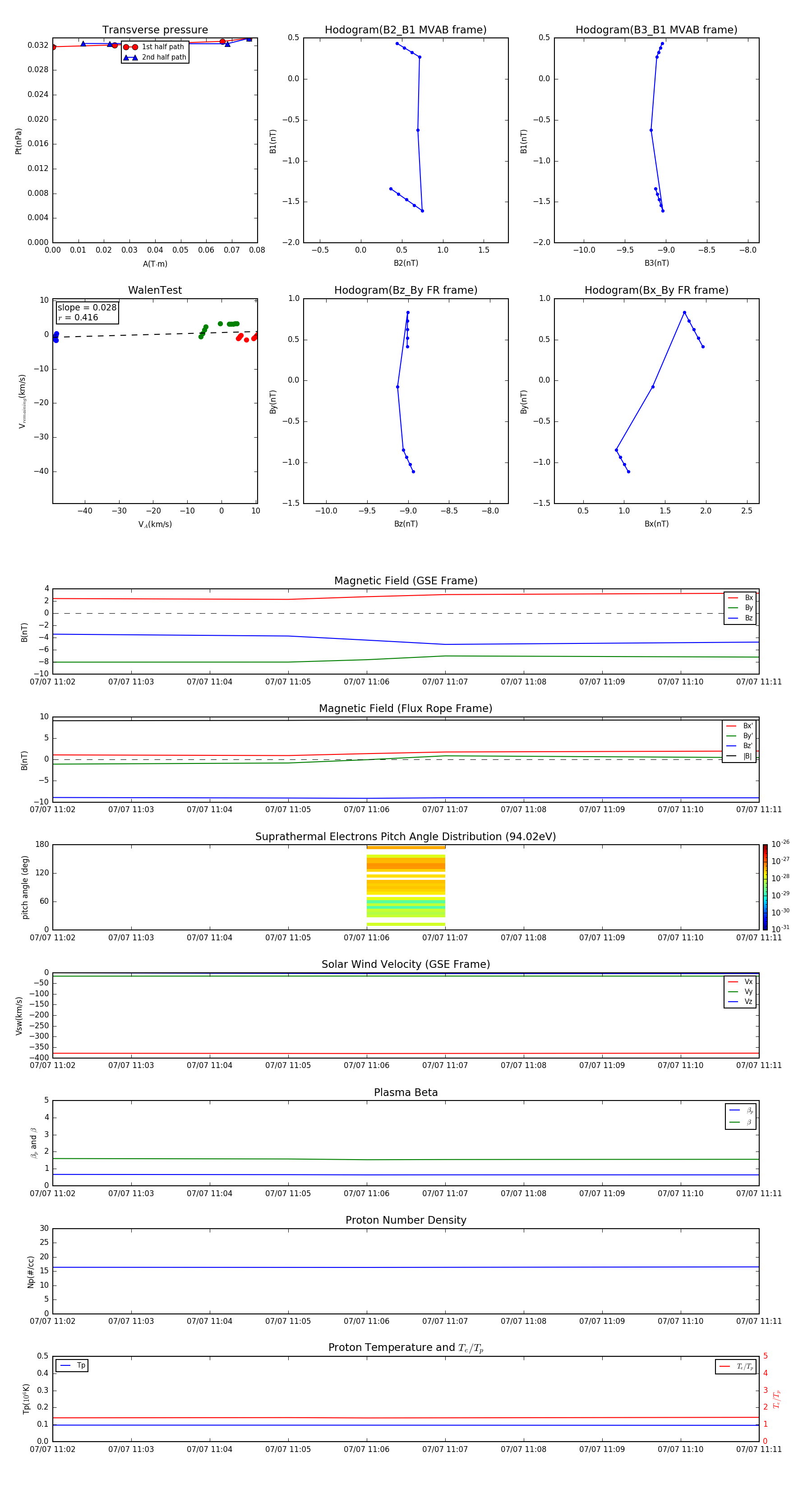
Task: Select the 'Bx' entry in GSE legend
Action: pyautogui.click(x=740, y=598)
